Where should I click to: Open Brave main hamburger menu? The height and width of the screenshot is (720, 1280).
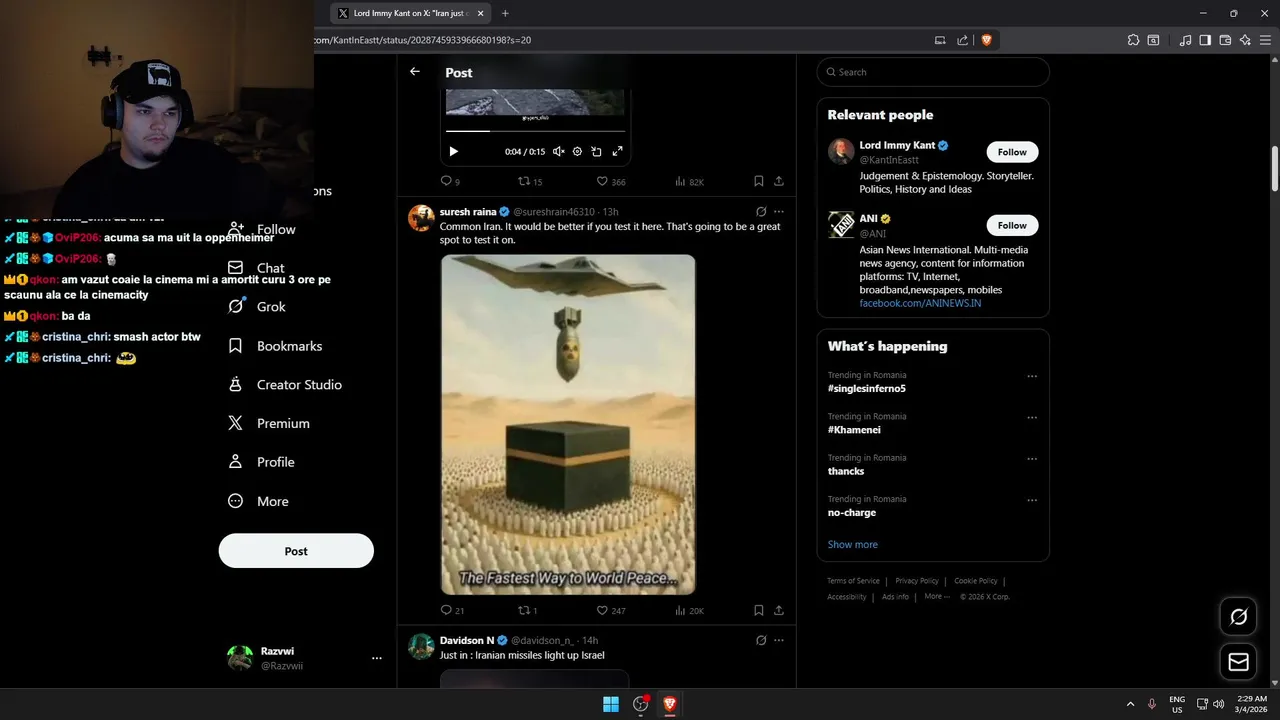tap(1265, 40)
